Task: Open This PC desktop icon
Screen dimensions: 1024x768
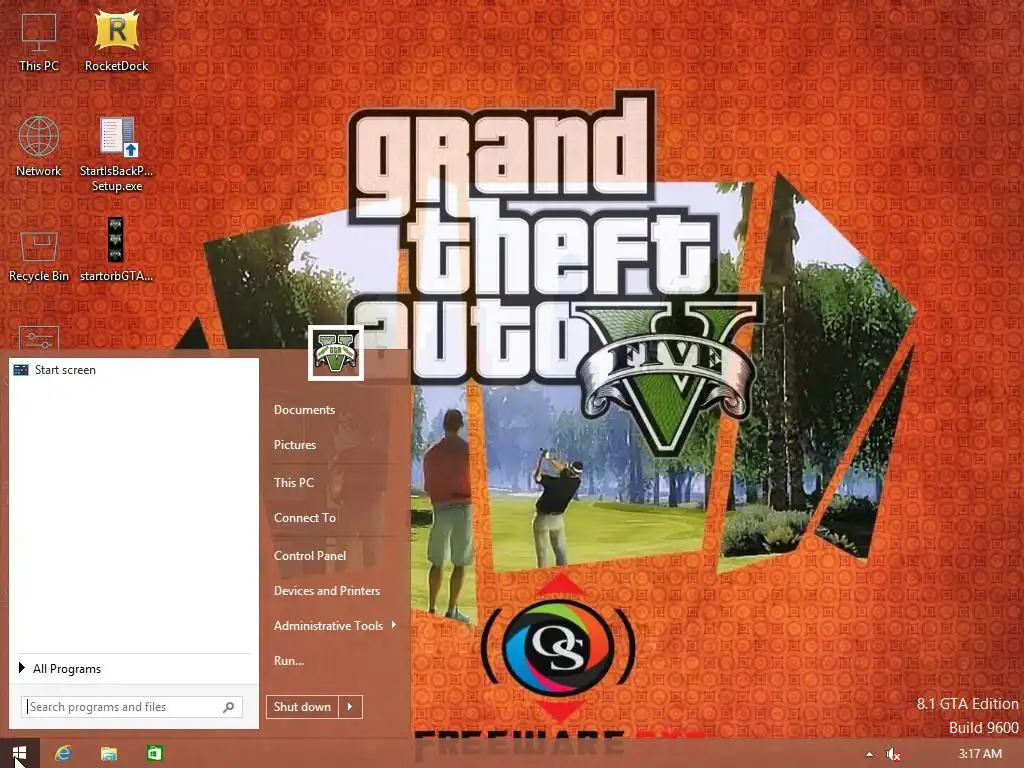Action: 39,42
